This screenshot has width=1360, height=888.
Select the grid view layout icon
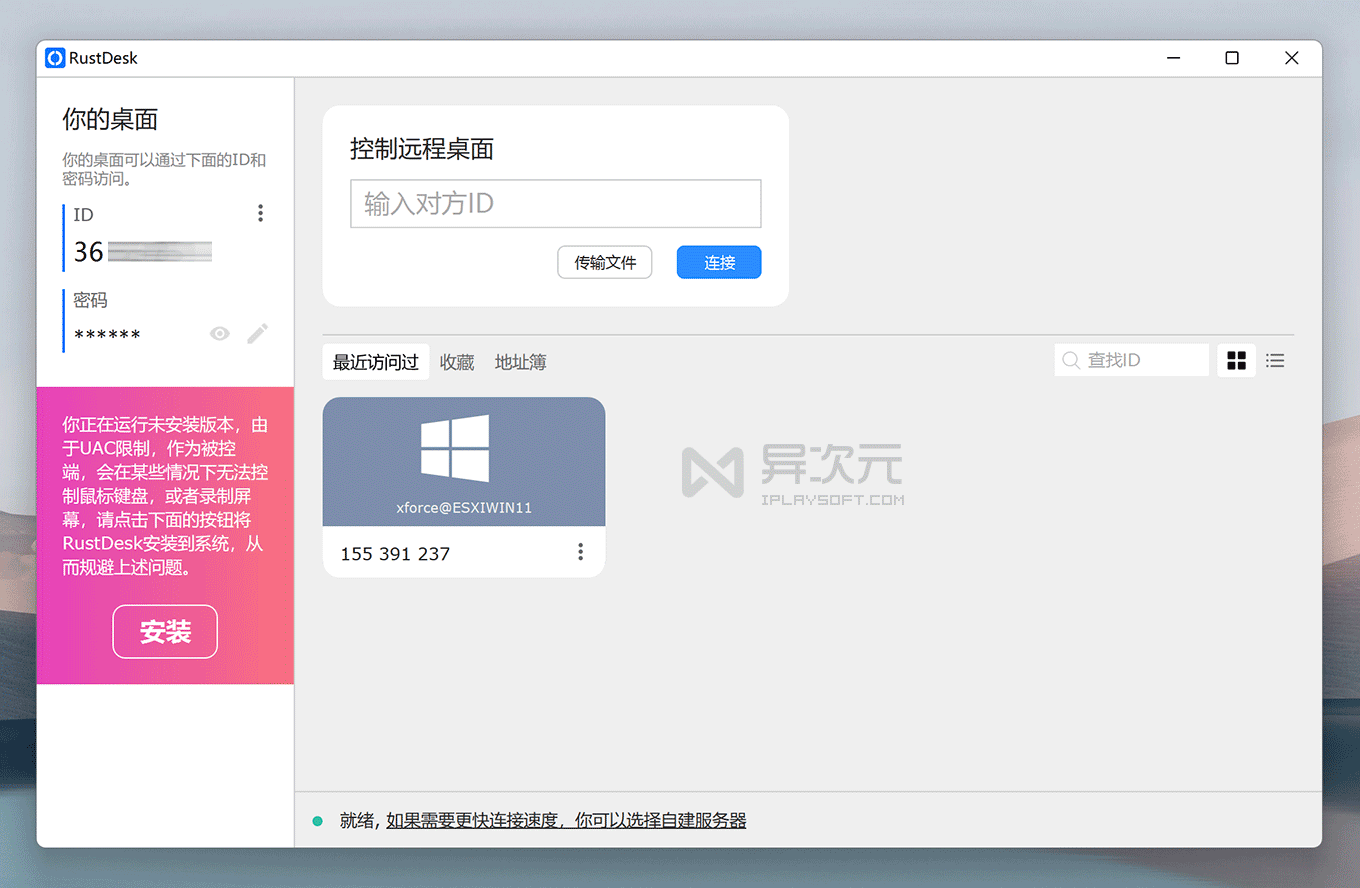(1236, 360)
